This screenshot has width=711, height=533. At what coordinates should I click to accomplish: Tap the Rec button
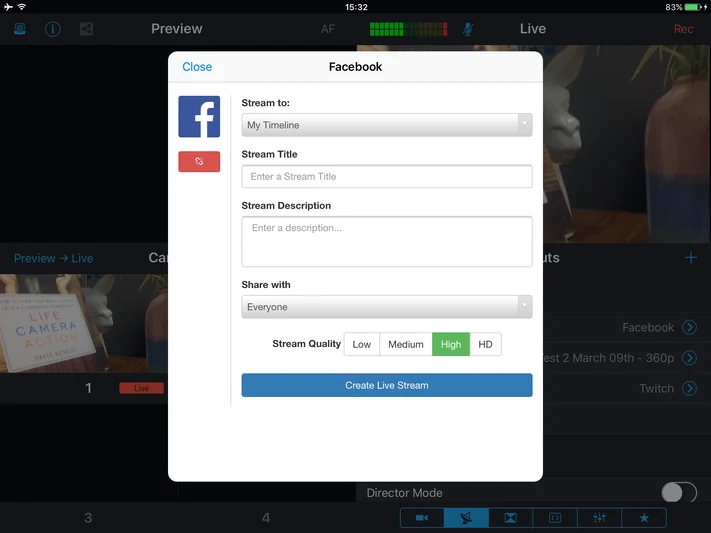(683, 29)
